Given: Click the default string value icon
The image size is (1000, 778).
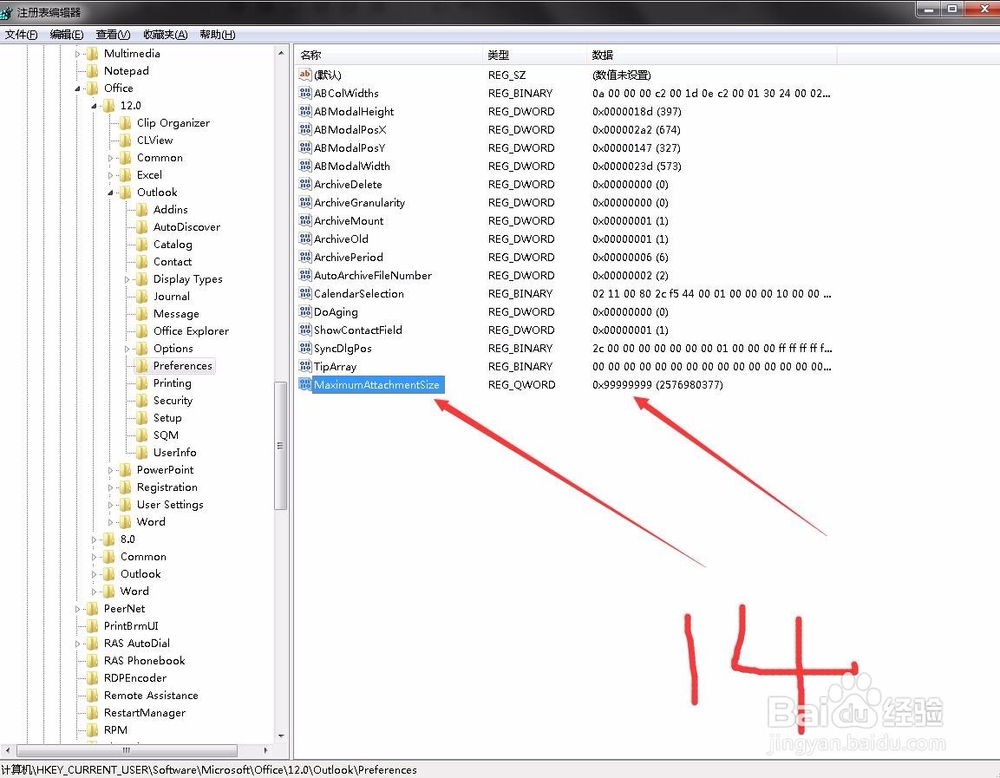Looking at the screenshot, I should click(305, 75).
